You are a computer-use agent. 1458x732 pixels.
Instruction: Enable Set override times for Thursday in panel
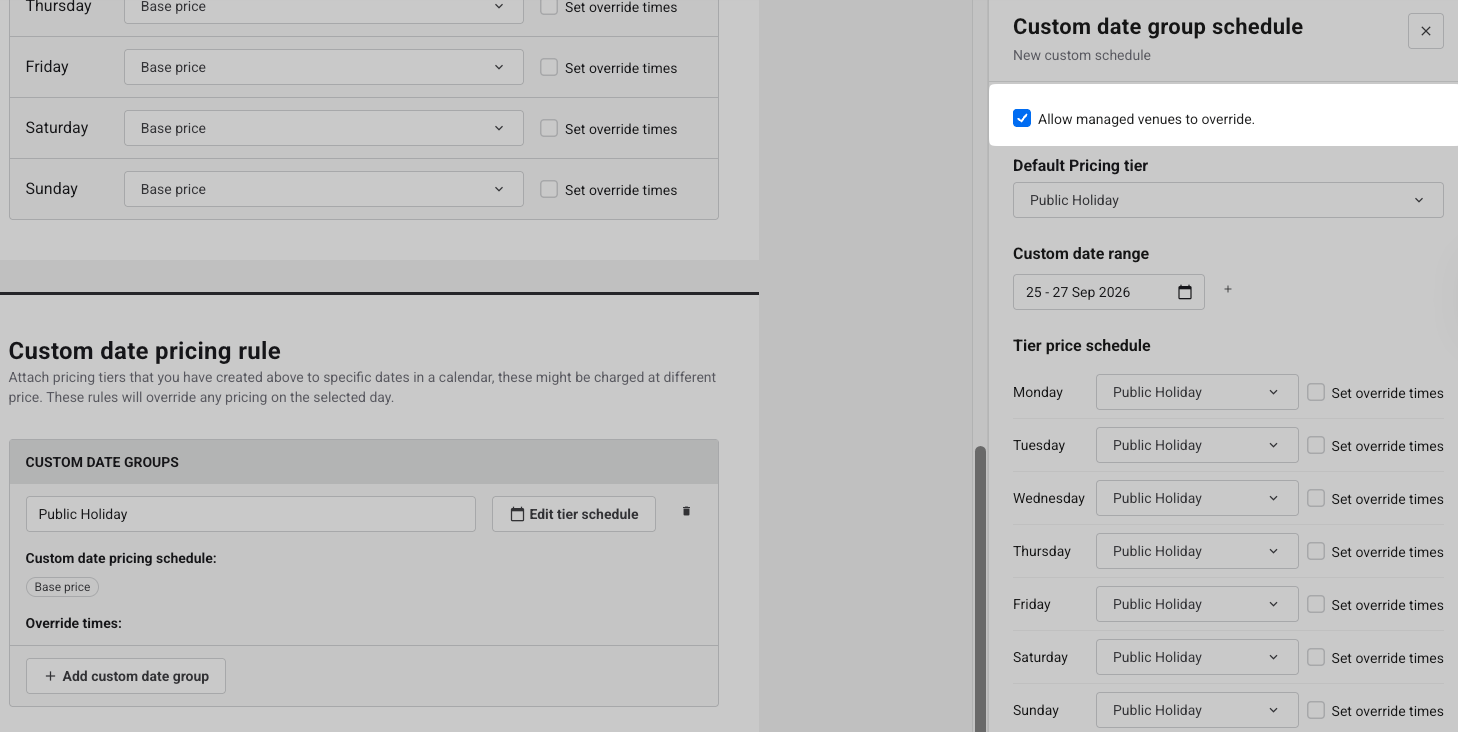tap(1316, 551)
